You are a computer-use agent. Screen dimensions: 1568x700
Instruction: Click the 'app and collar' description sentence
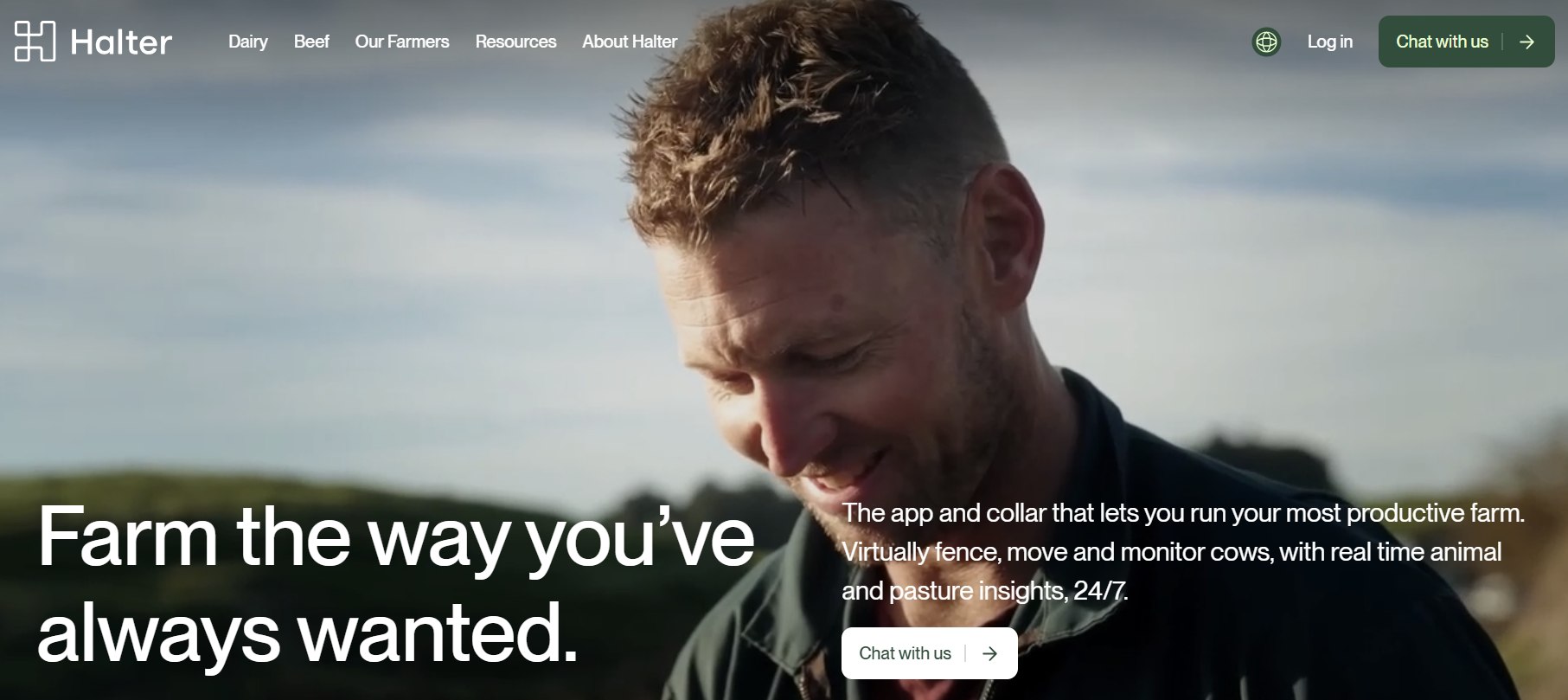[x=1183, y=513]
